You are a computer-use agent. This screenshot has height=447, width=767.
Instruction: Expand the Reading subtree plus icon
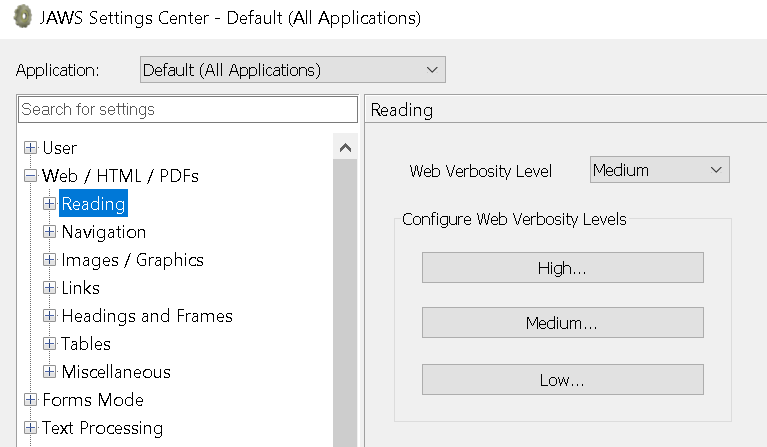pyautogui.click(x=49, y=204)
